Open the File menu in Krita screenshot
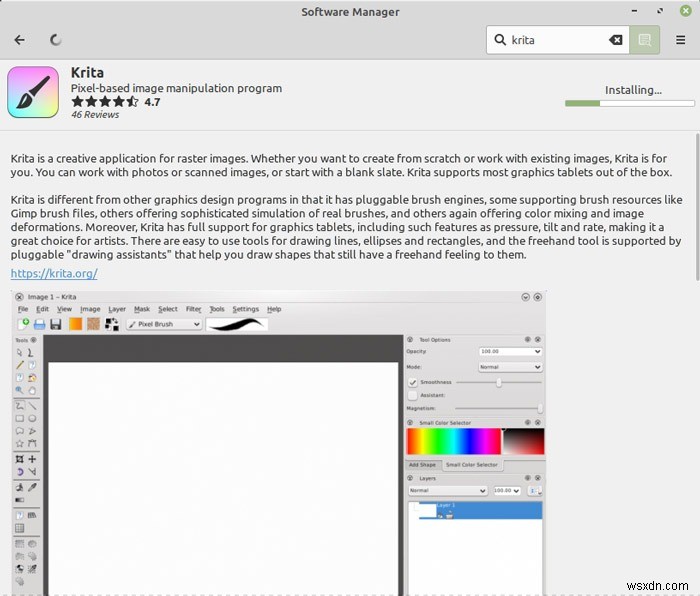Viewport: 700px width, 596px height. [23, 309]
